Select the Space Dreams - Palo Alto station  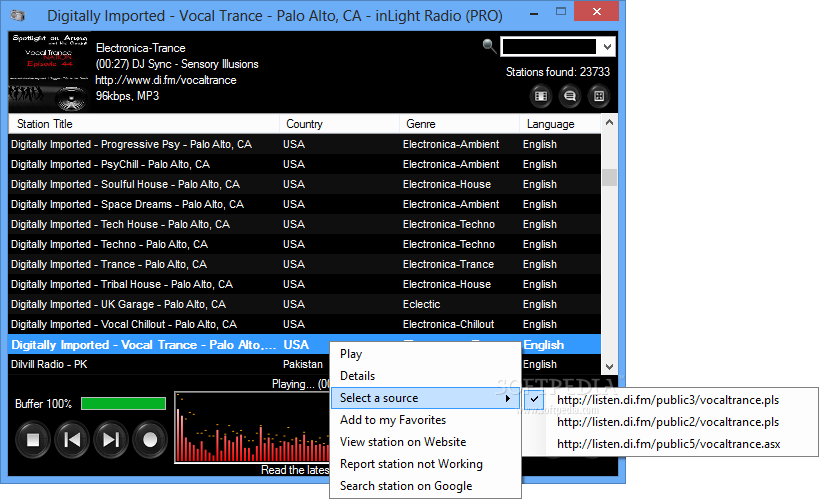point(305,204)
